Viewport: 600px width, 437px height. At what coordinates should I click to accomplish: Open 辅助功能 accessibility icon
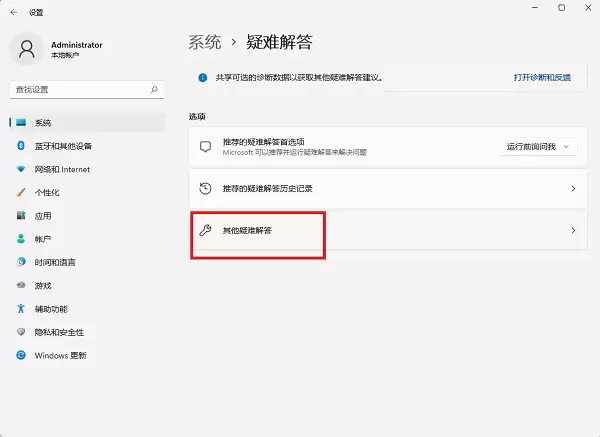(21, 308)
